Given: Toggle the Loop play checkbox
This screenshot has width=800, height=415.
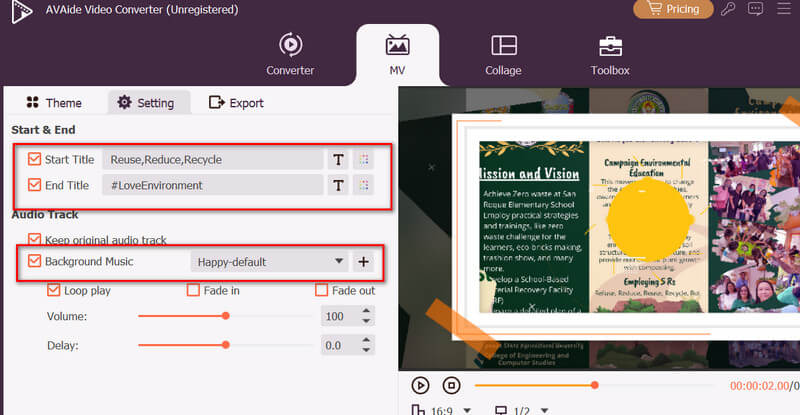Looking at the screenshot, I should [x=55, y=291].
